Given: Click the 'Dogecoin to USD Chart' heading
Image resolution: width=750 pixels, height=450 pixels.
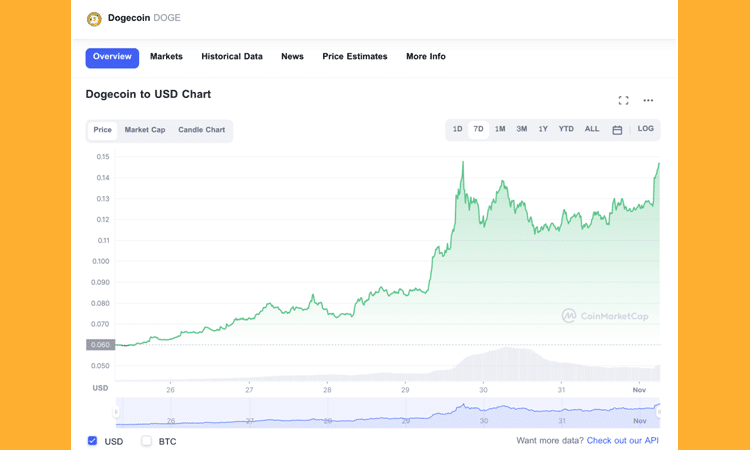Looking at the screenshot, I should click(x=148, y=94).
